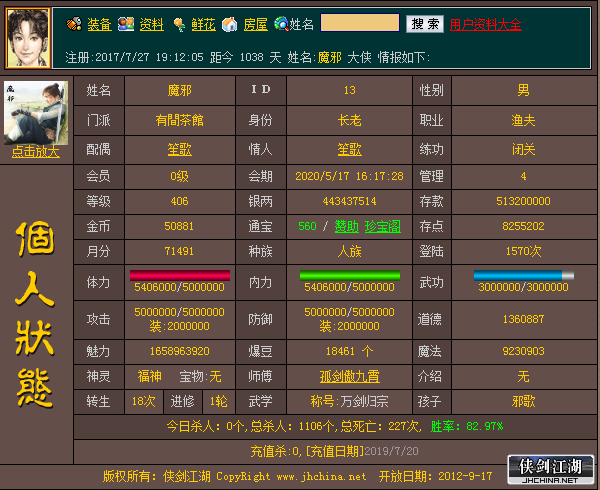600x490 pixels.
Task: Click the 搜索 search button
Action: click(425, 24)
